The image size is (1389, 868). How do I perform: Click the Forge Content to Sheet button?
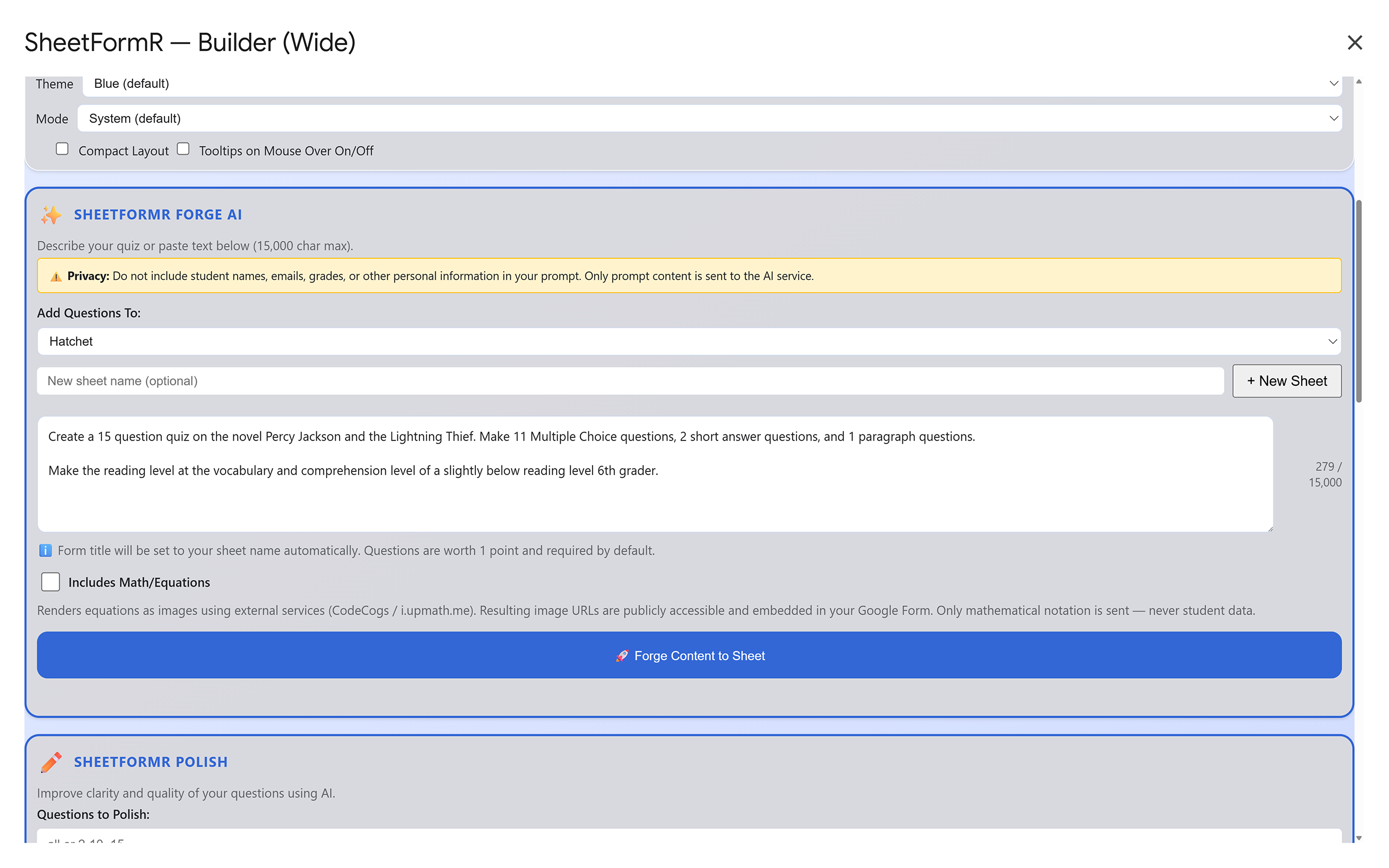point(689,655)
